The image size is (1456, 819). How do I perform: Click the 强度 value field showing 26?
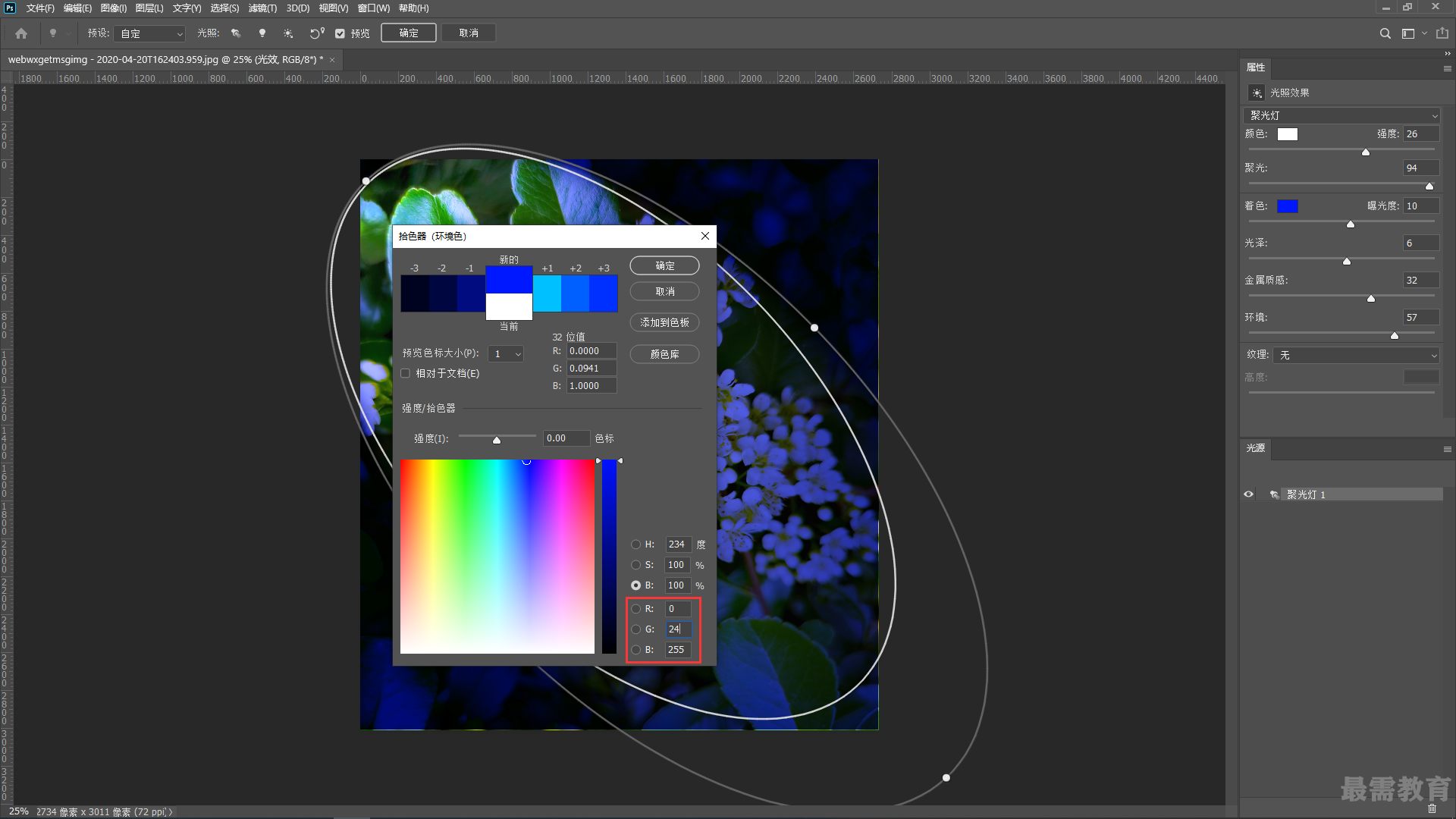tap(1421, 134)
